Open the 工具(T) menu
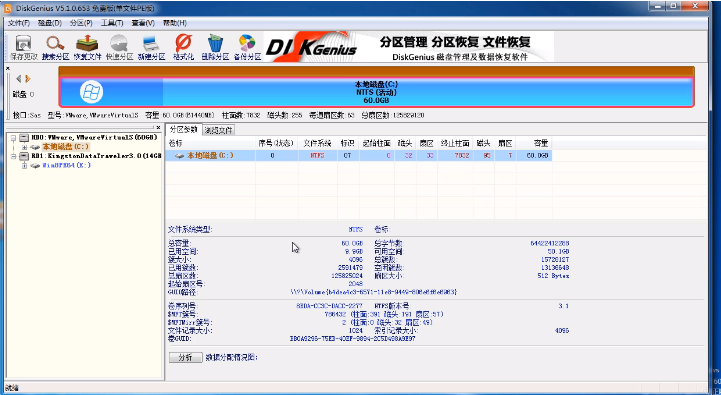 tap(112, 23)
